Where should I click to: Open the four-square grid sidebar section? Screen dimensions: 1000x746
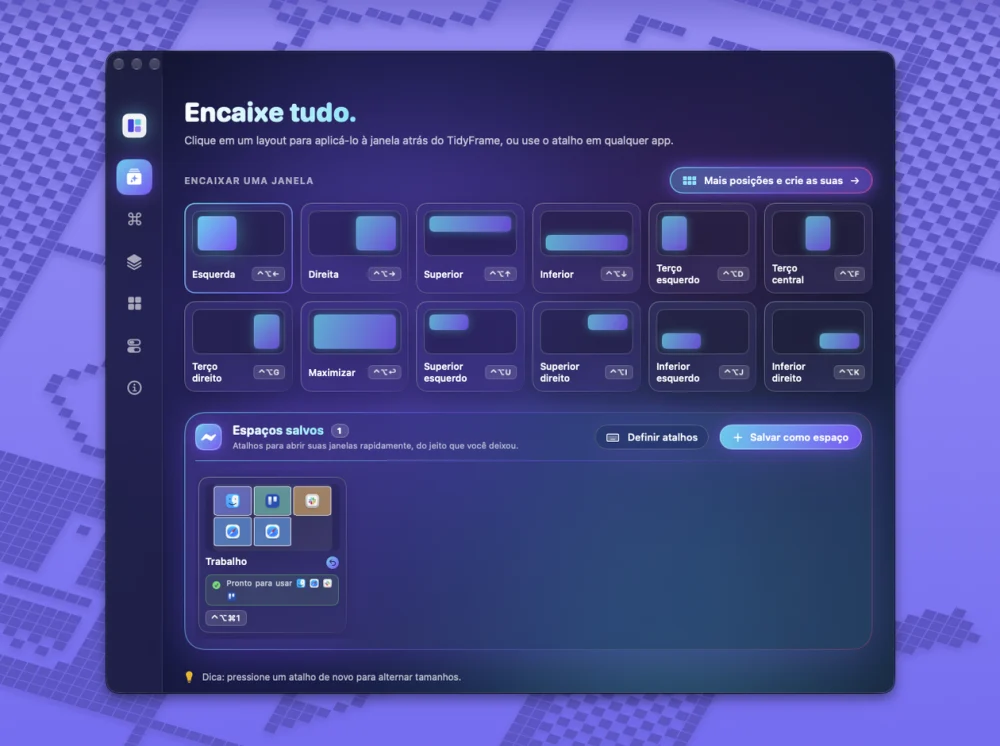[x=134, y=304]
